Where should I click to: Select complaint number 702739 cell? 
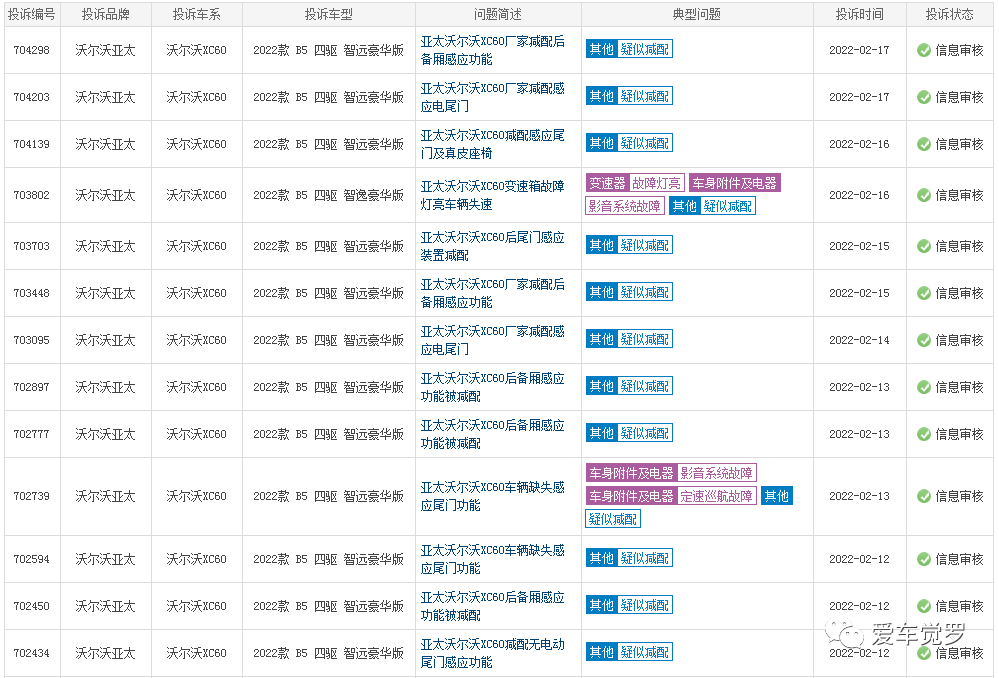[32, 496]
